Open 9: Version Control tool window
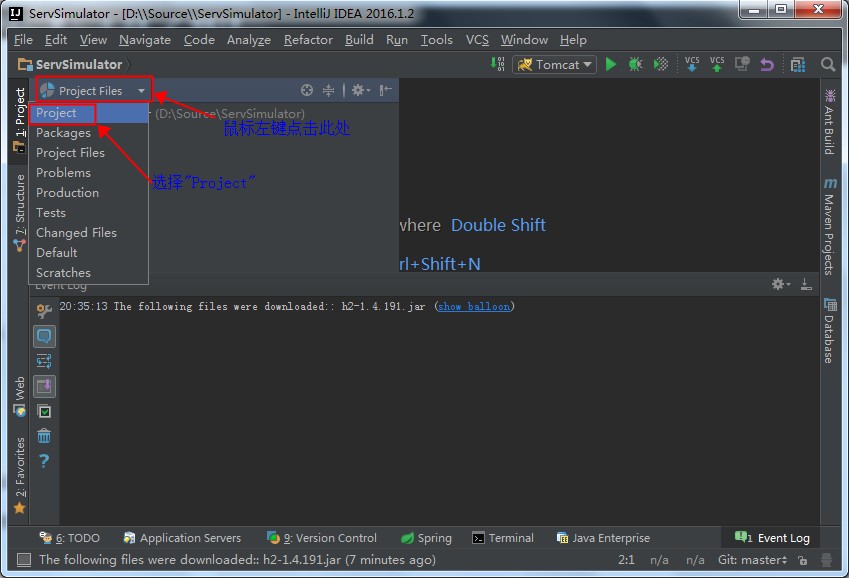 point(322,538)
